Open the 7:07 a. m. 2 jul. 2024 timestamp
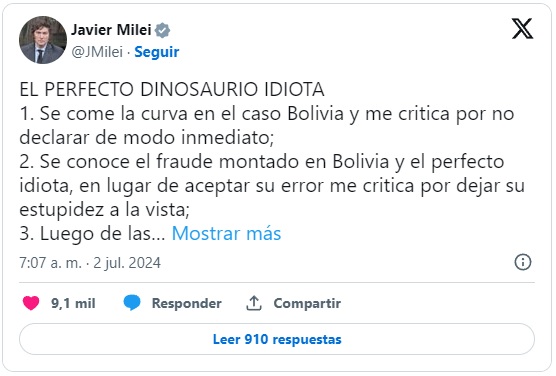 [x=90, y=263]
